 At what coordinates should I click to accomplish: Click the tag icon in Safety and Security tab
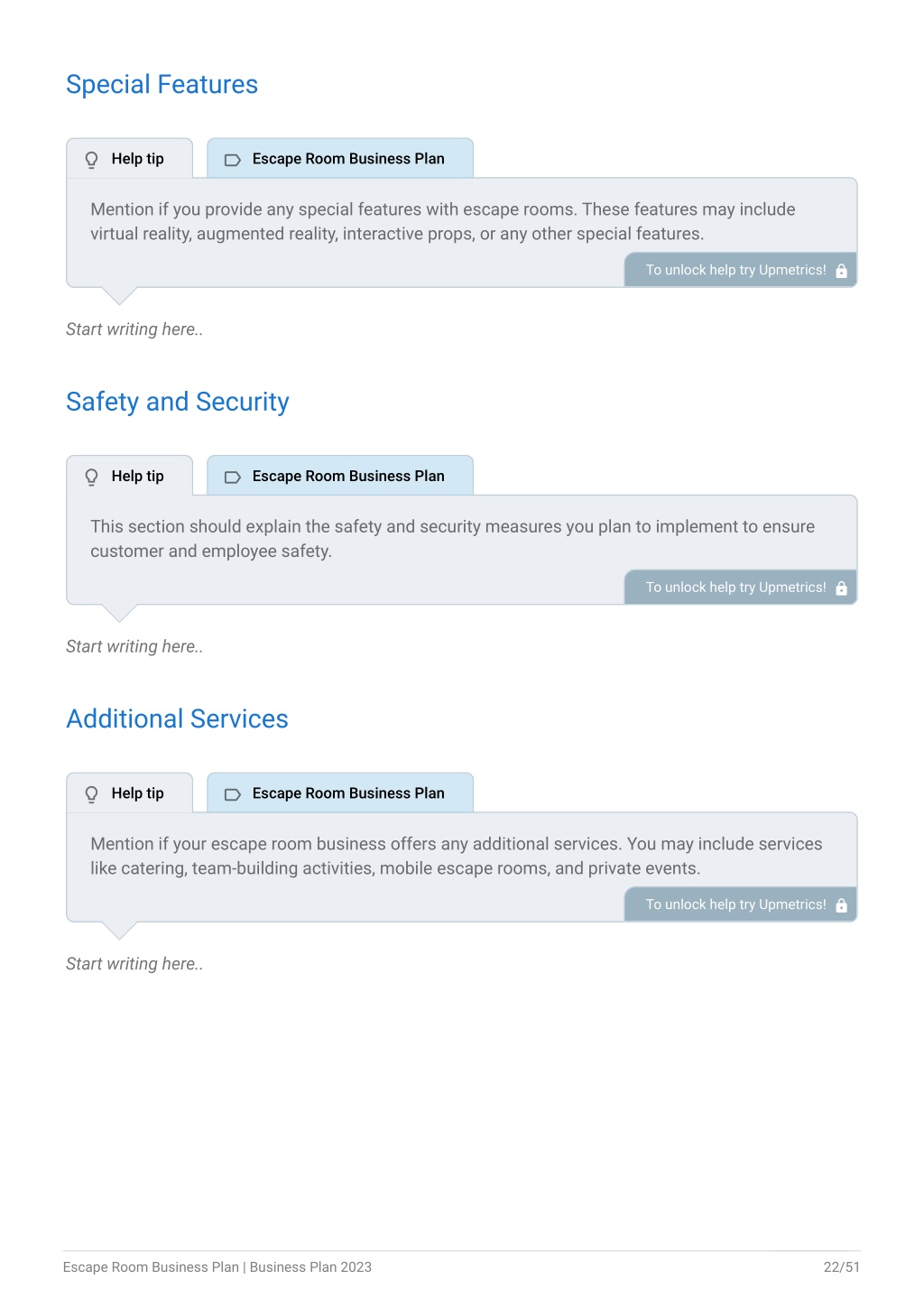(x=232, y=477)
